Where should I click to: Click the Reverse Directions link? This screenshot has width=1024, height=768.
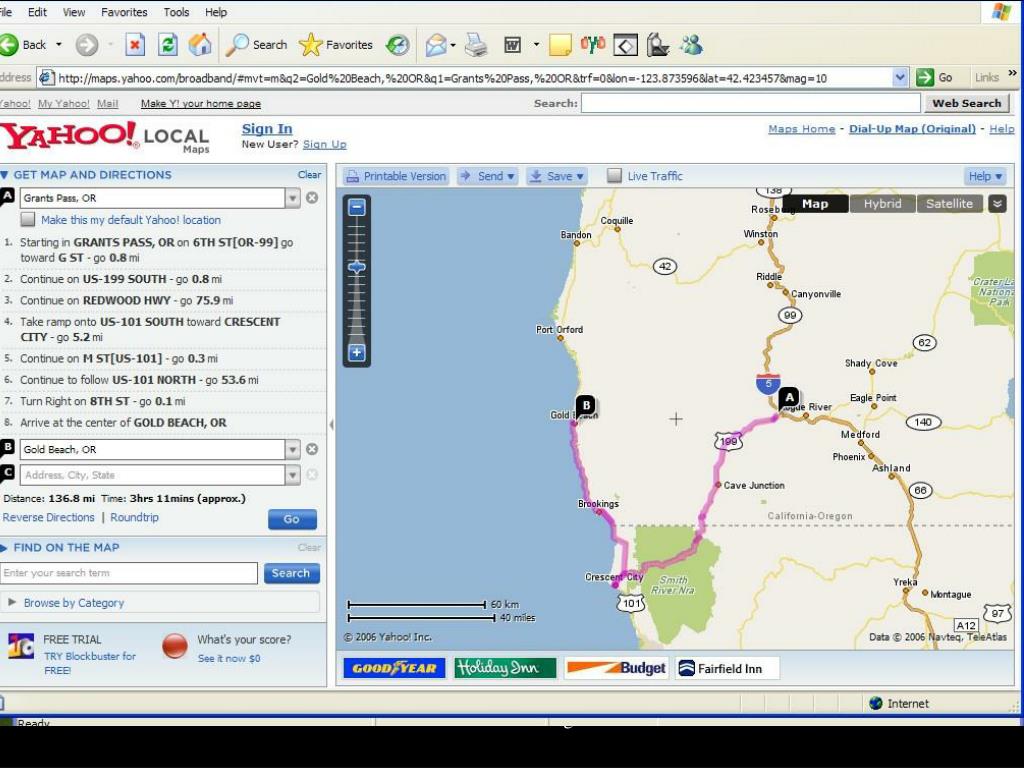pyautogui.click(x=49, y=517)
